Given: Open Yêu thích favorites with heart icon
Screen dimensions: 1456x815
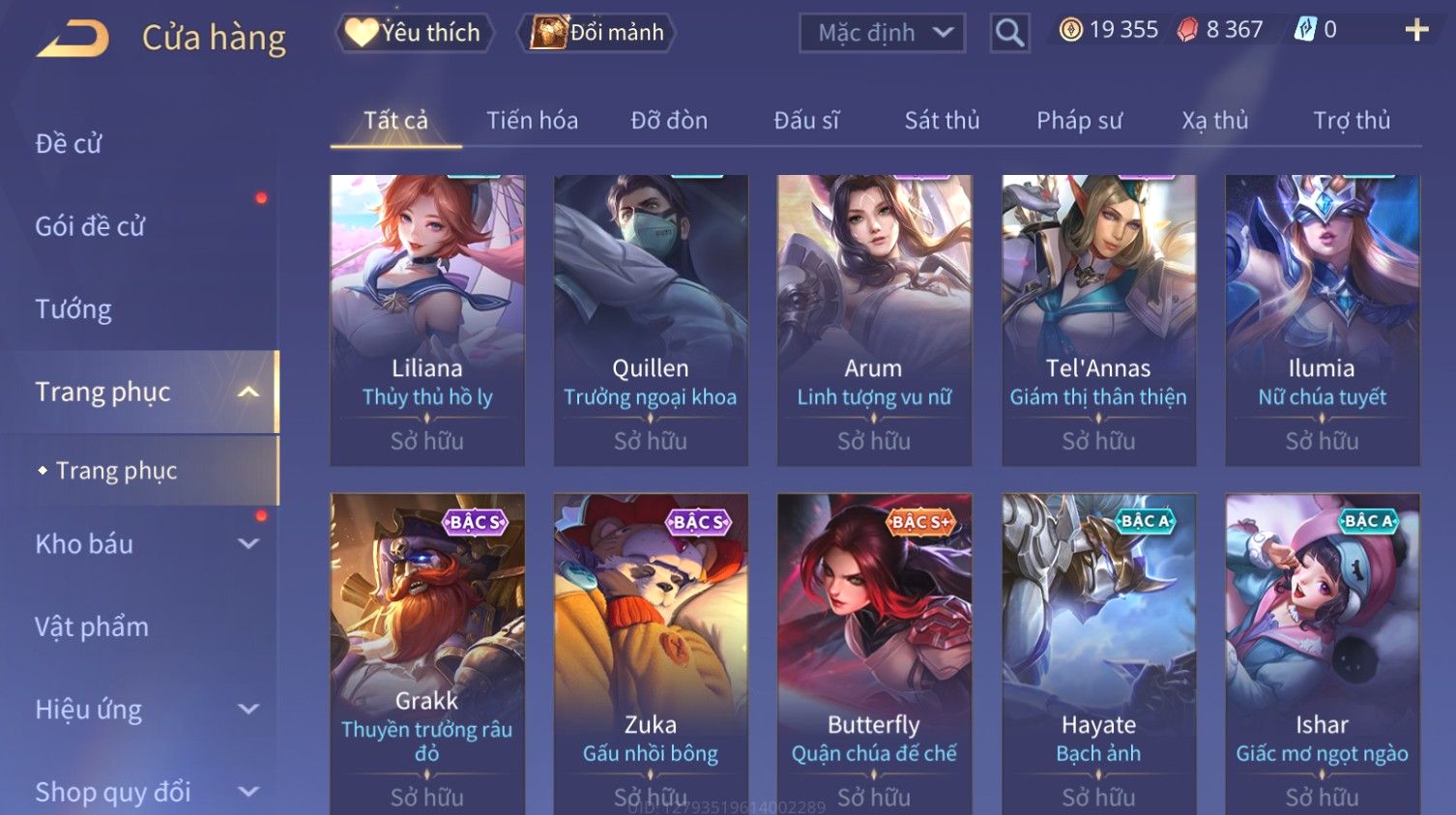Looking at the screenshot, I should [x=415, y=33].
